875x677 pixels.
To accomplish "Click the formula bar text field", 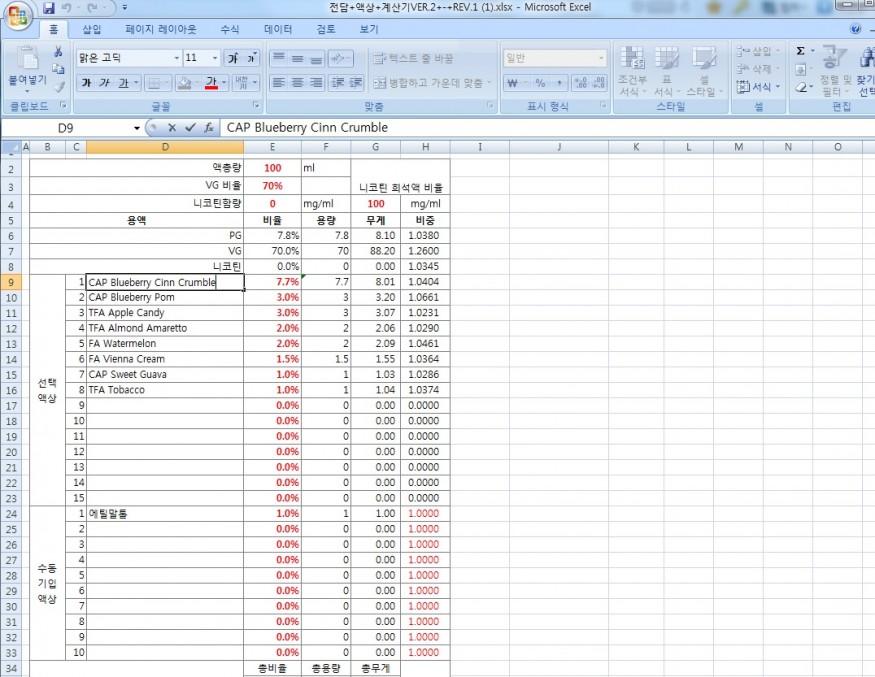I will 547,128.
